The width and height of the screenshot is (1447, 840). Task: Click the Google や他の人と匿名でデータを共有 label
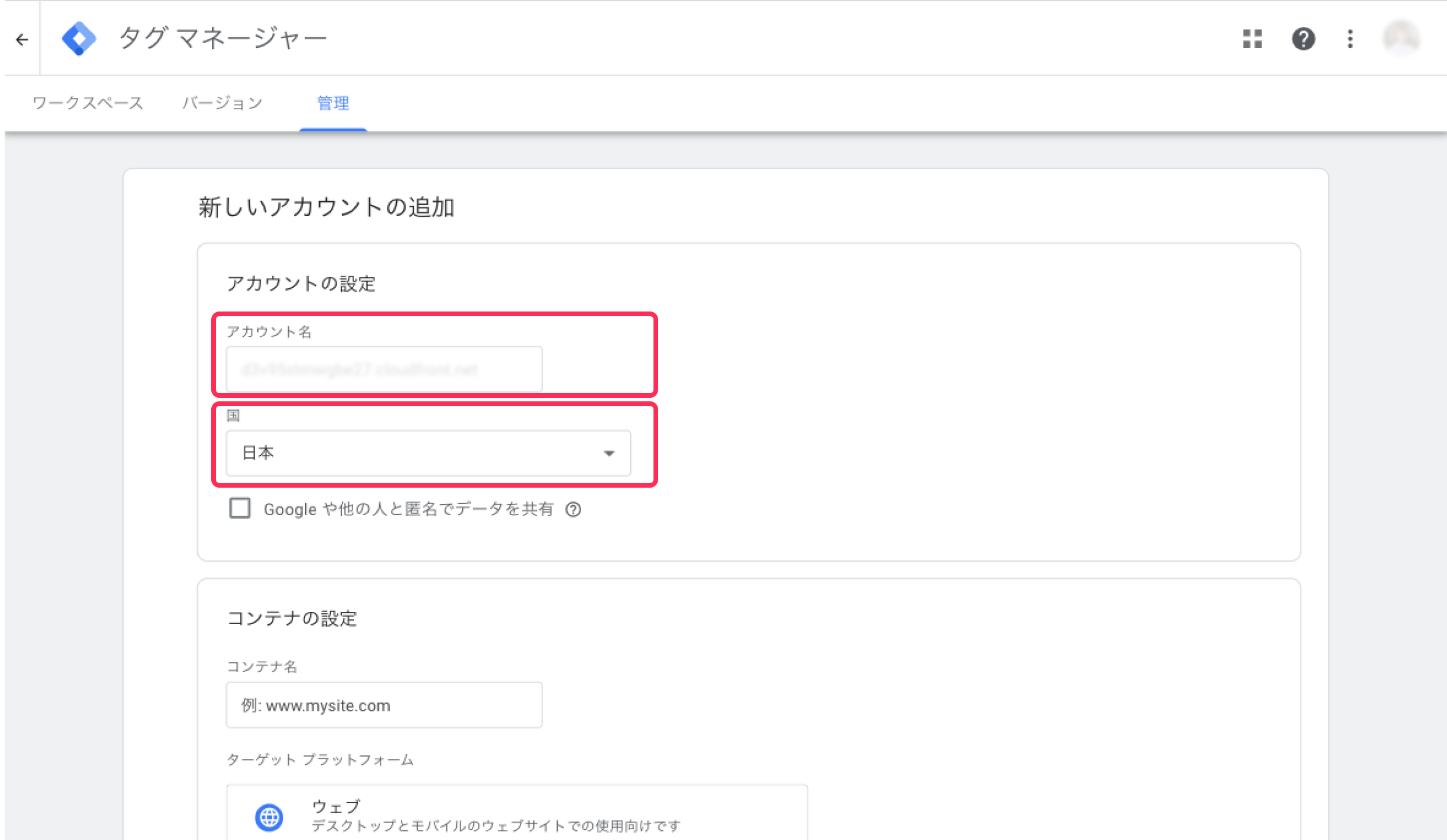click(408, 510)
